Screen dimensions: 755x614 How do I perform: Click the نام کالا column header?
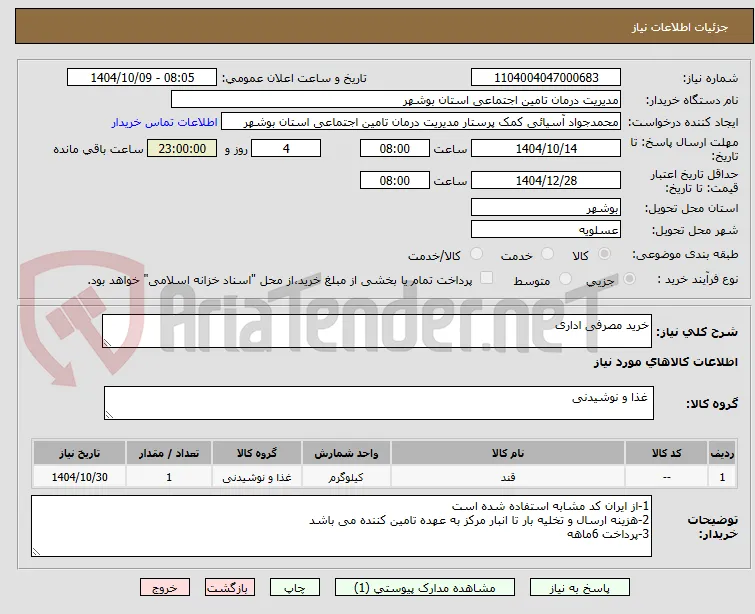508,453
